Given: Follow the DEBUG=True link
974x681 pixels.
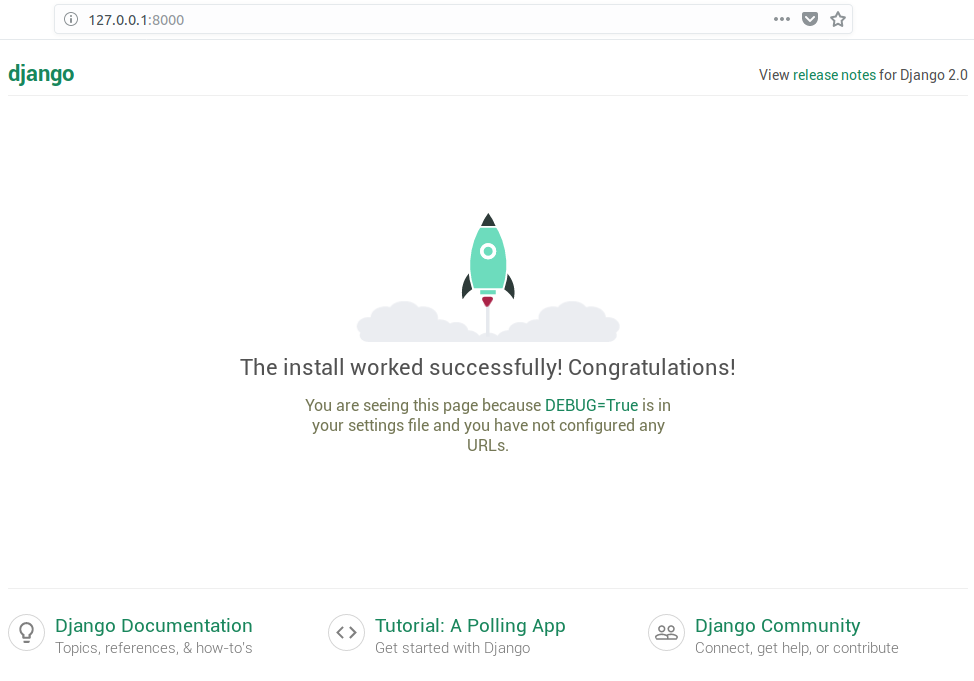Looking at the screenshot, I should click(591, 405).
